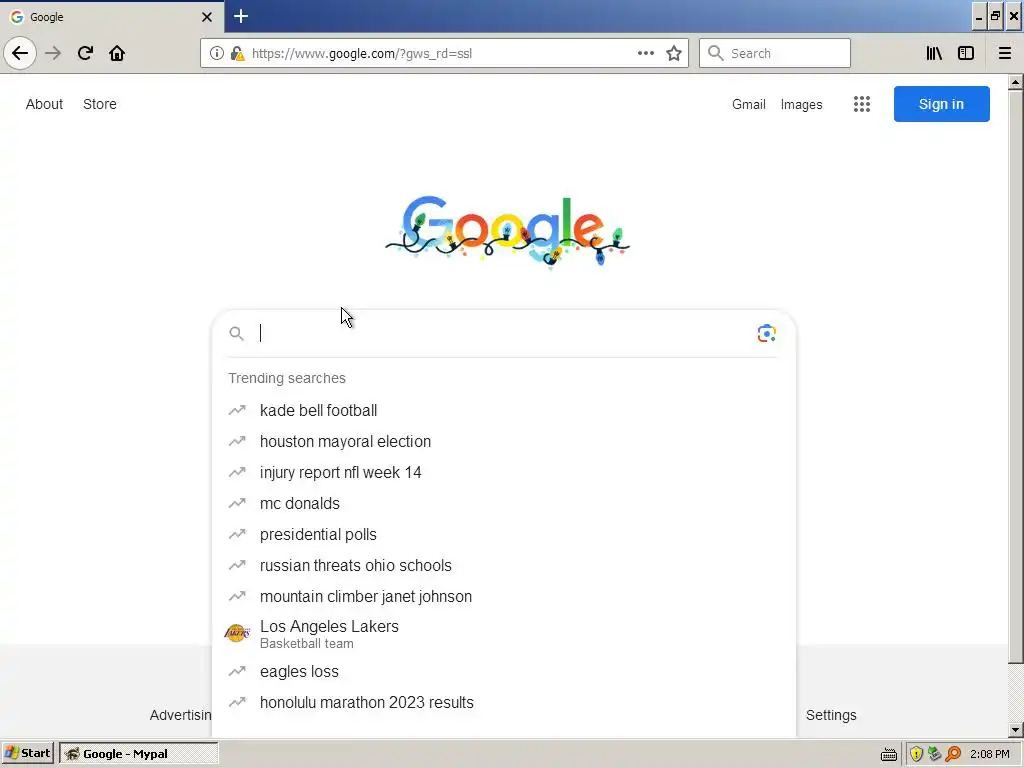Click the taskbar clock 2:08 PM
1024x768 pixels.
pos(989,754)
